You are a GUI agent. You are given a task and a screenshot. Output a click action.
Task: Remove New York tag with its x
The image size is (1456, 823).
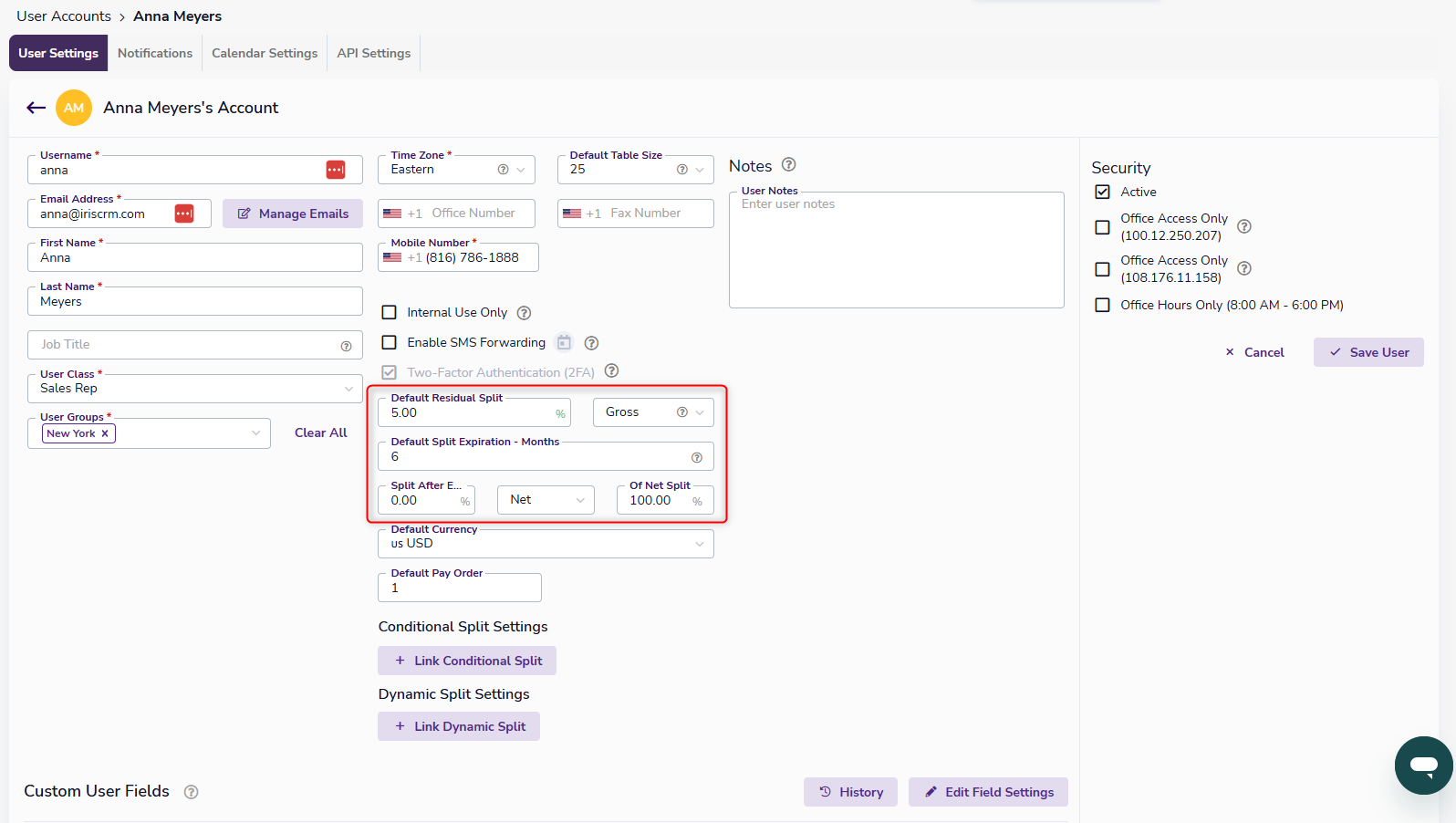click(x=105, y=433)
